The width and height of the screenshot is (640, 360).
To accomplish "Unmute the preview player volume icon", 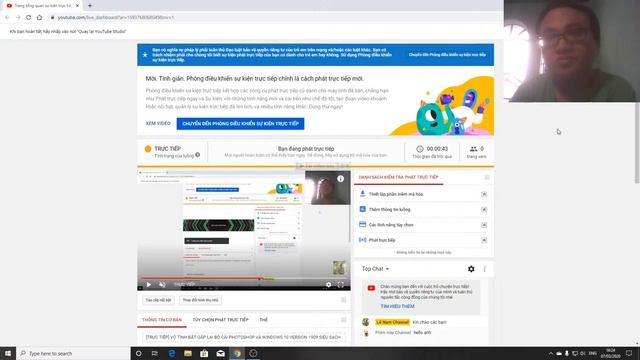I will tap(162, 284).
